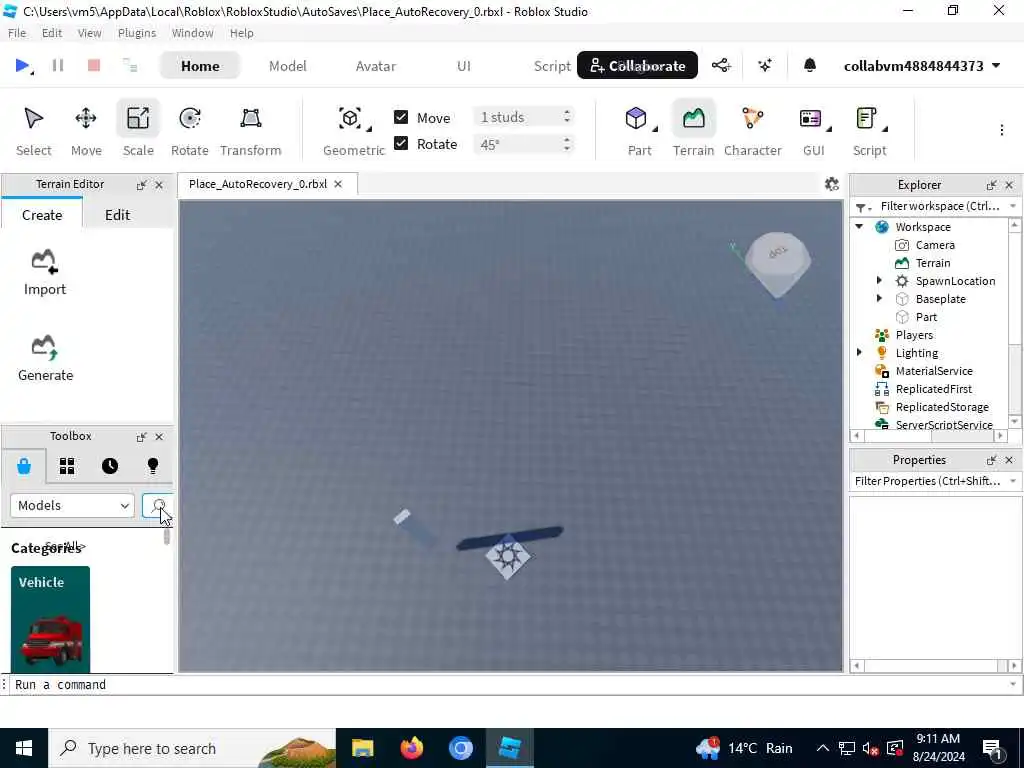The width and height of the screenshot is (1024, 768).
Task: Select Terrain in the Explorer tree
Action: [933, 263]
